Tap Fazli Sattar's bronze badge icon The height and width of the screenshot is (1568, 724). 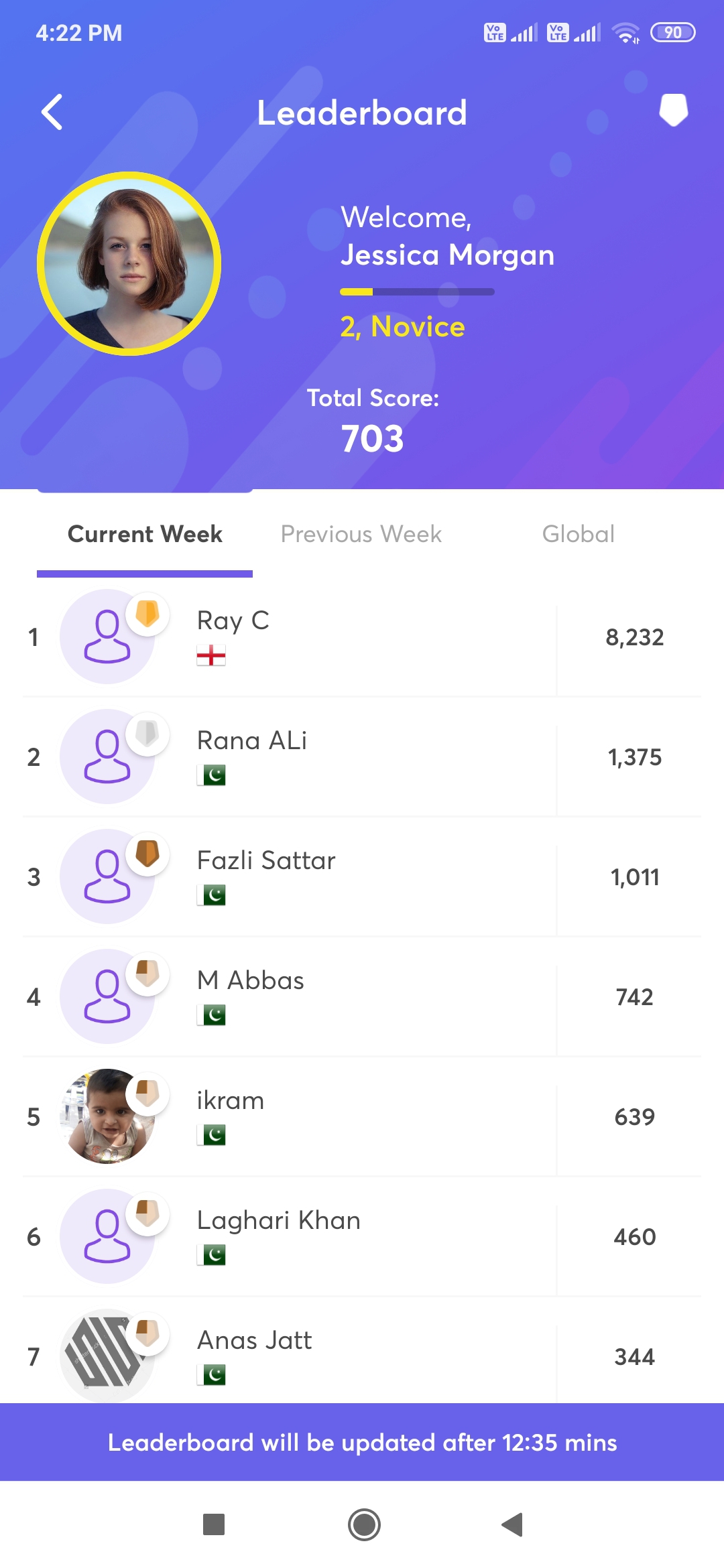(147, 853)
